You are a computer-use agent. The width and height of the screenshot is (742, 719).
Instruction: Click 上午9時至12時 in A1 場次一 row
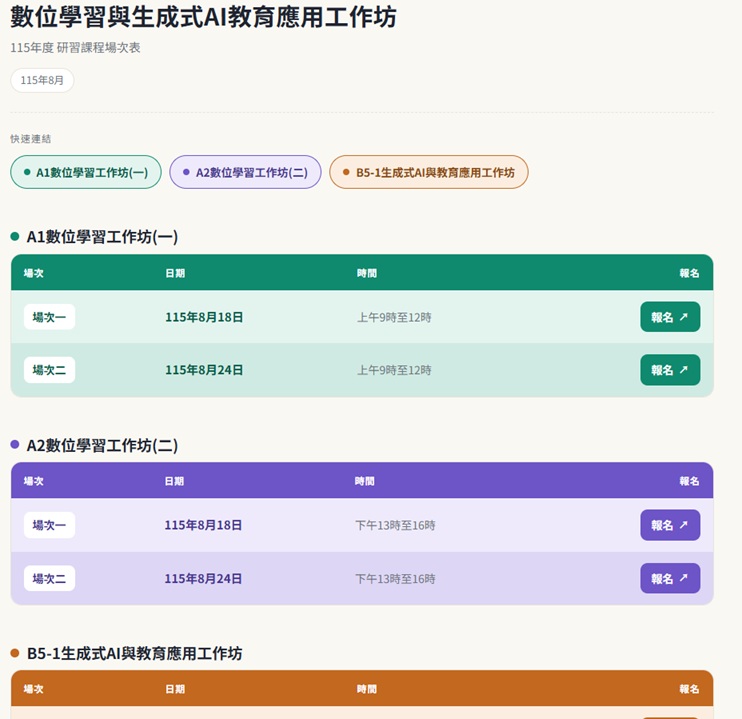[x=394, y=317]
